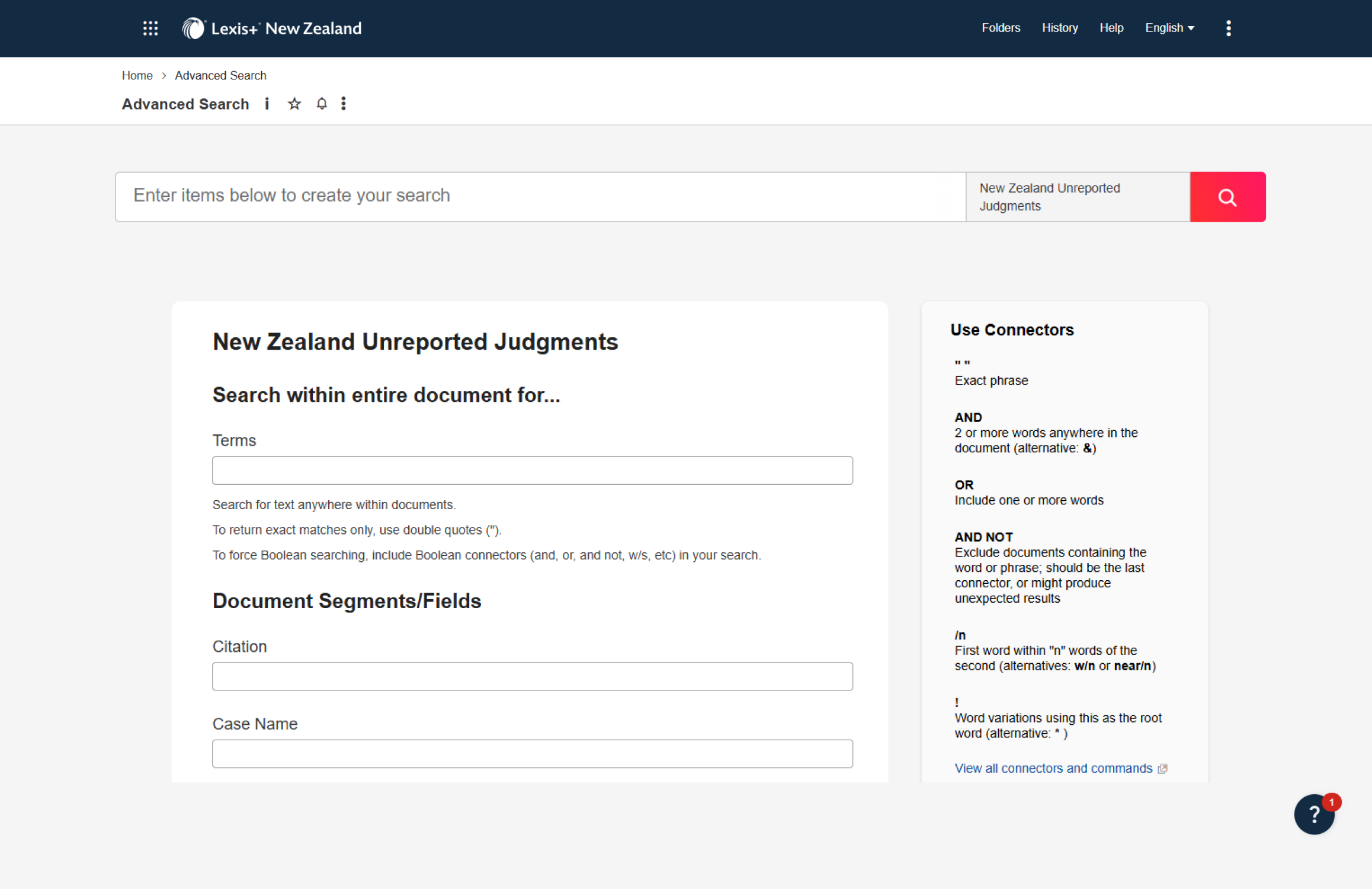Open the Folders menu item
This screenshot has height=889, width=1372.
pyautogui.click(x=1001, y=28)
